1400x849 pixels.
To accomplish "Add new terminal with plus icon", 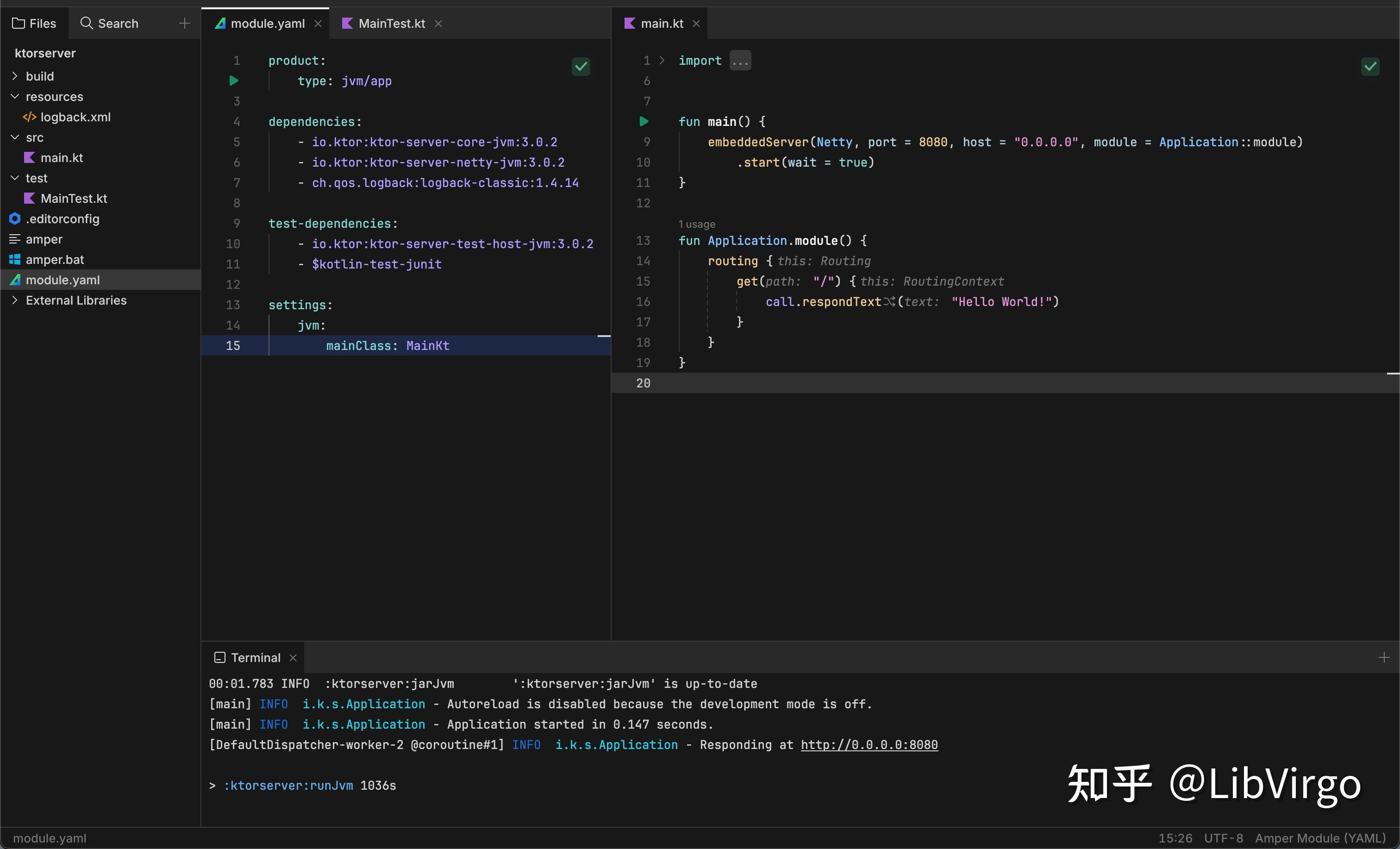I will coord(1384,657).
